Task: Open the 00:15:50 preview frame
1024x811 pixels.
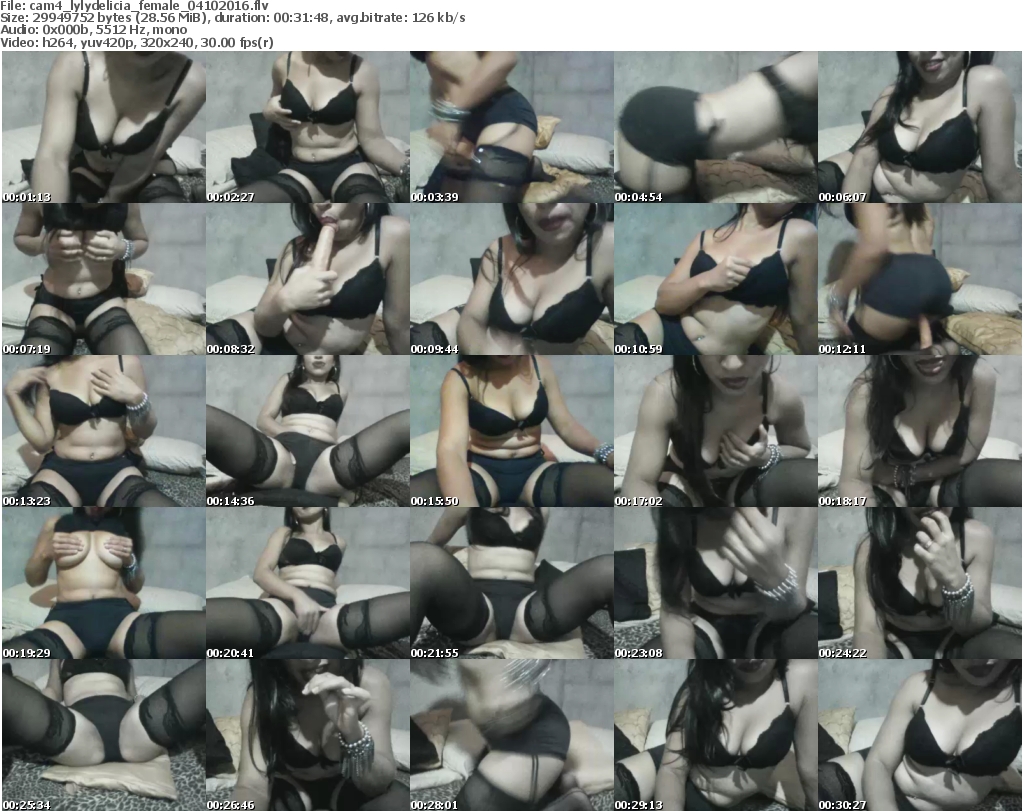Action: [512, 431]
